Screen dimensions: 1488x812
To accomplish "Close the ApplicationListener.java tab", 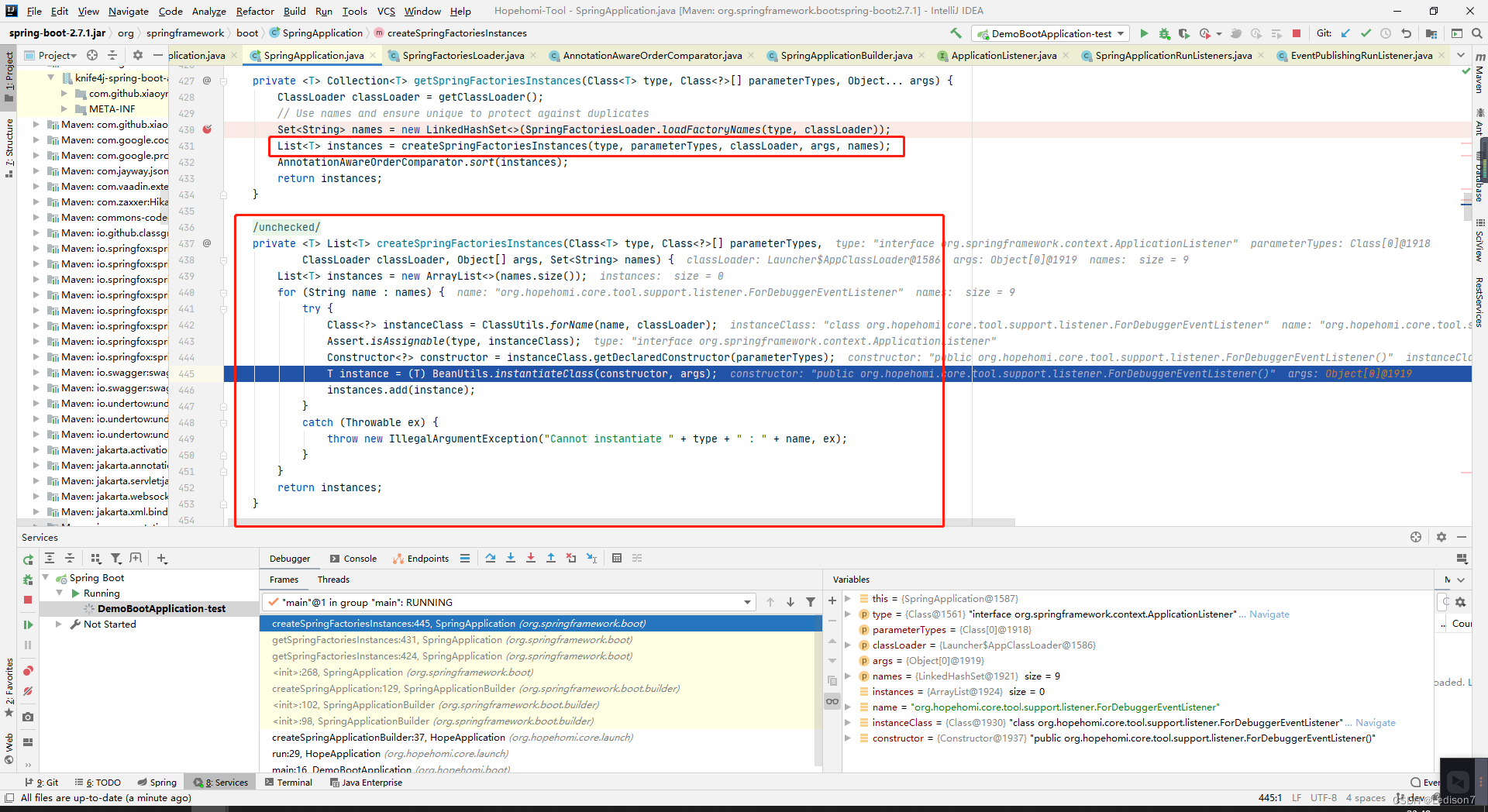I will click(1066, 55).
